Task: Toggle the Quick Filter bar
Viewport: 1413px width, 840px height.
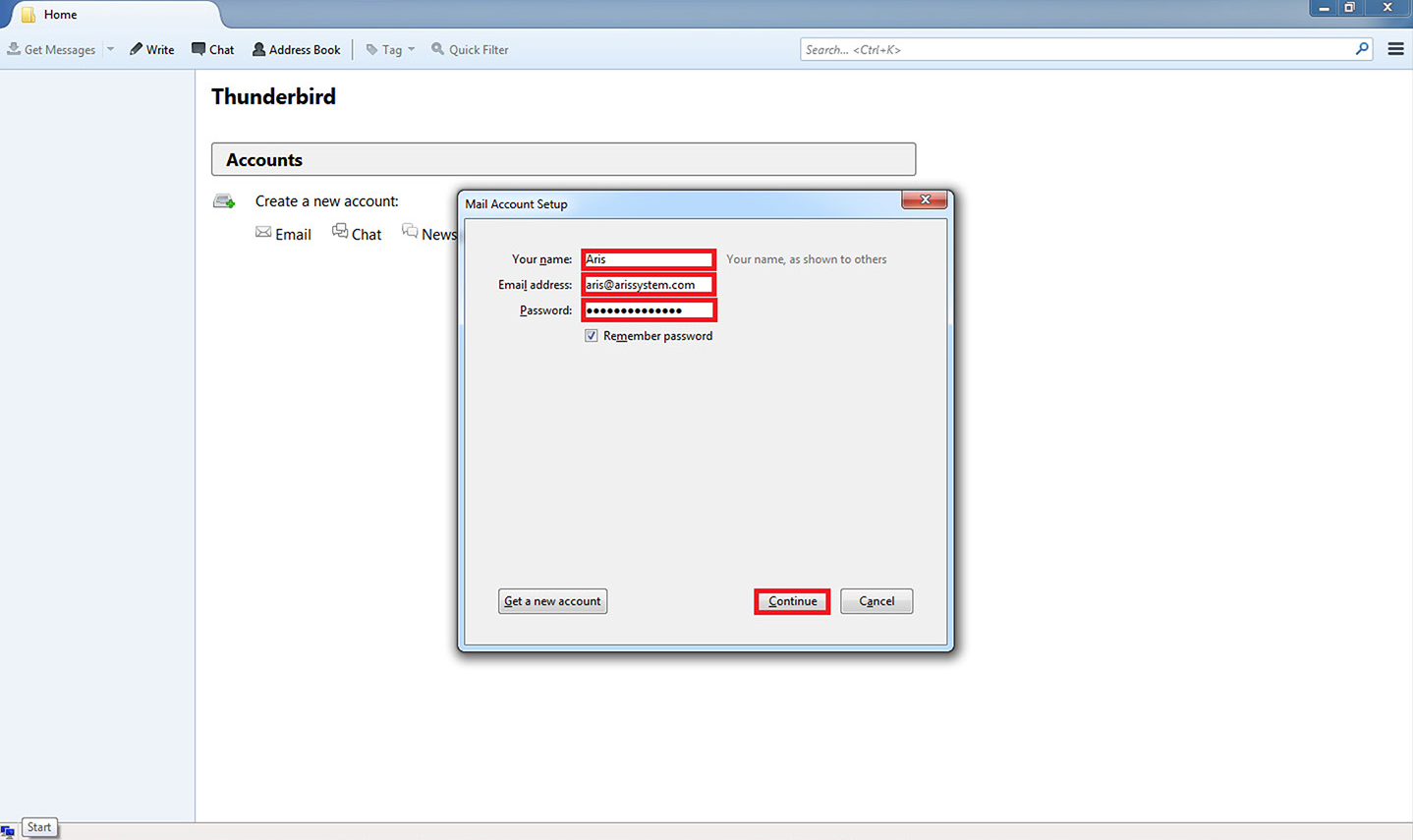Action: coord(470,49)
